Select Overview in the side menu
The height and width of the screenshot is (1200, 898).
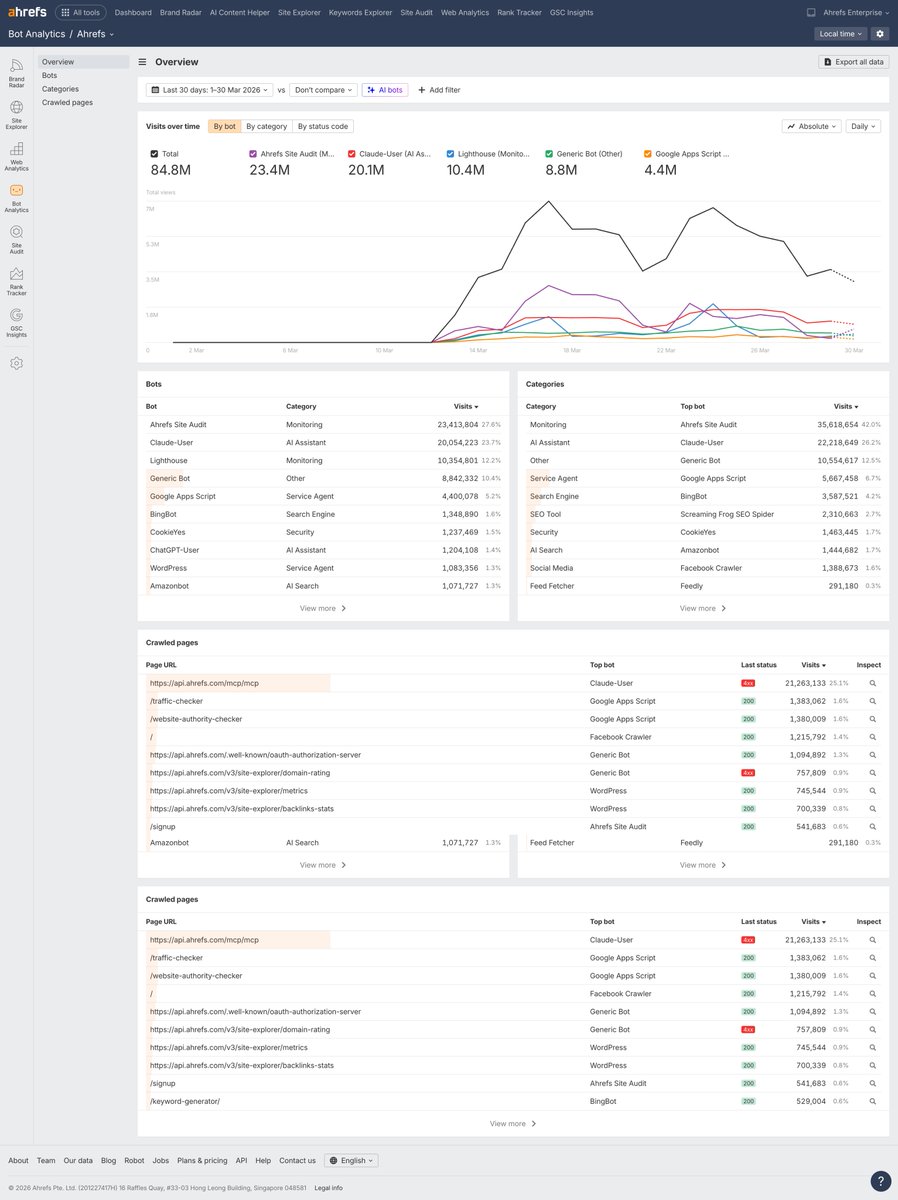pyautogui.click(x=83, y=62)
